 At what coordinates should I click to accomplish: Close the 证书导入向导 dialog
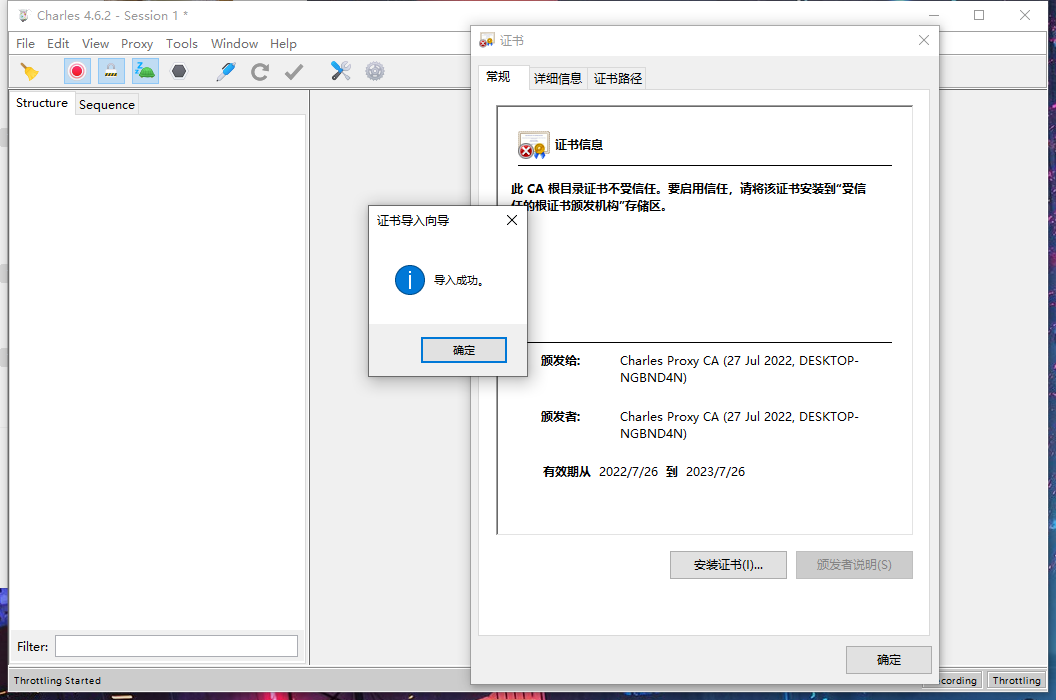click(x=512, y=220)
